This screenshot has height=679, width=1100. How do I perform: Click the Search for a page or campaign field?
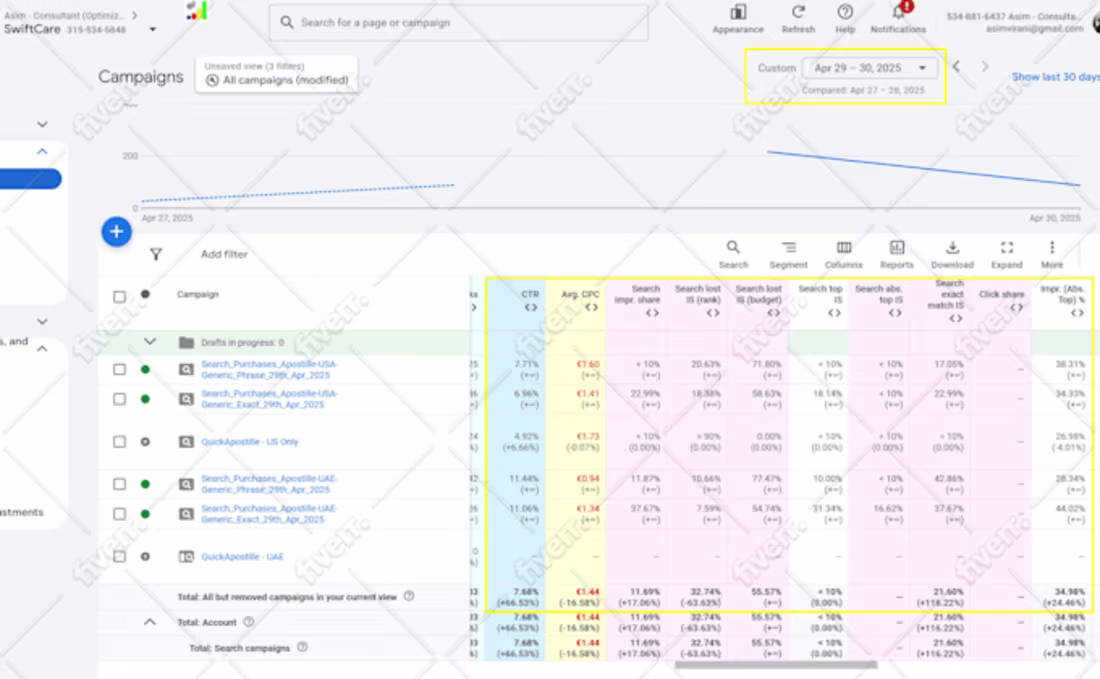[458, 22]
